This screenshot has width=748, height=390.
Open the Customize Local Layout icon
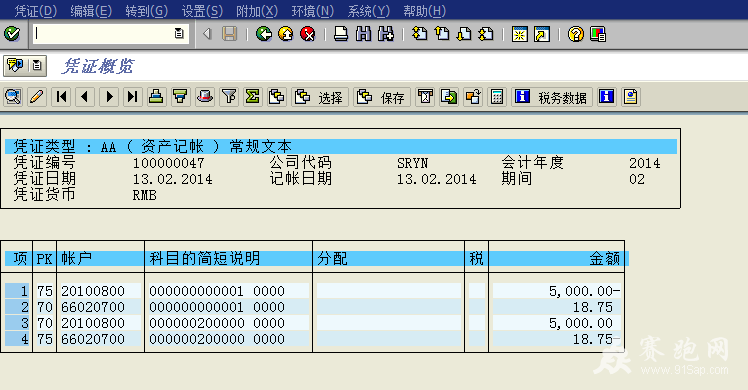pyautogui.click(x=598, y=34)
